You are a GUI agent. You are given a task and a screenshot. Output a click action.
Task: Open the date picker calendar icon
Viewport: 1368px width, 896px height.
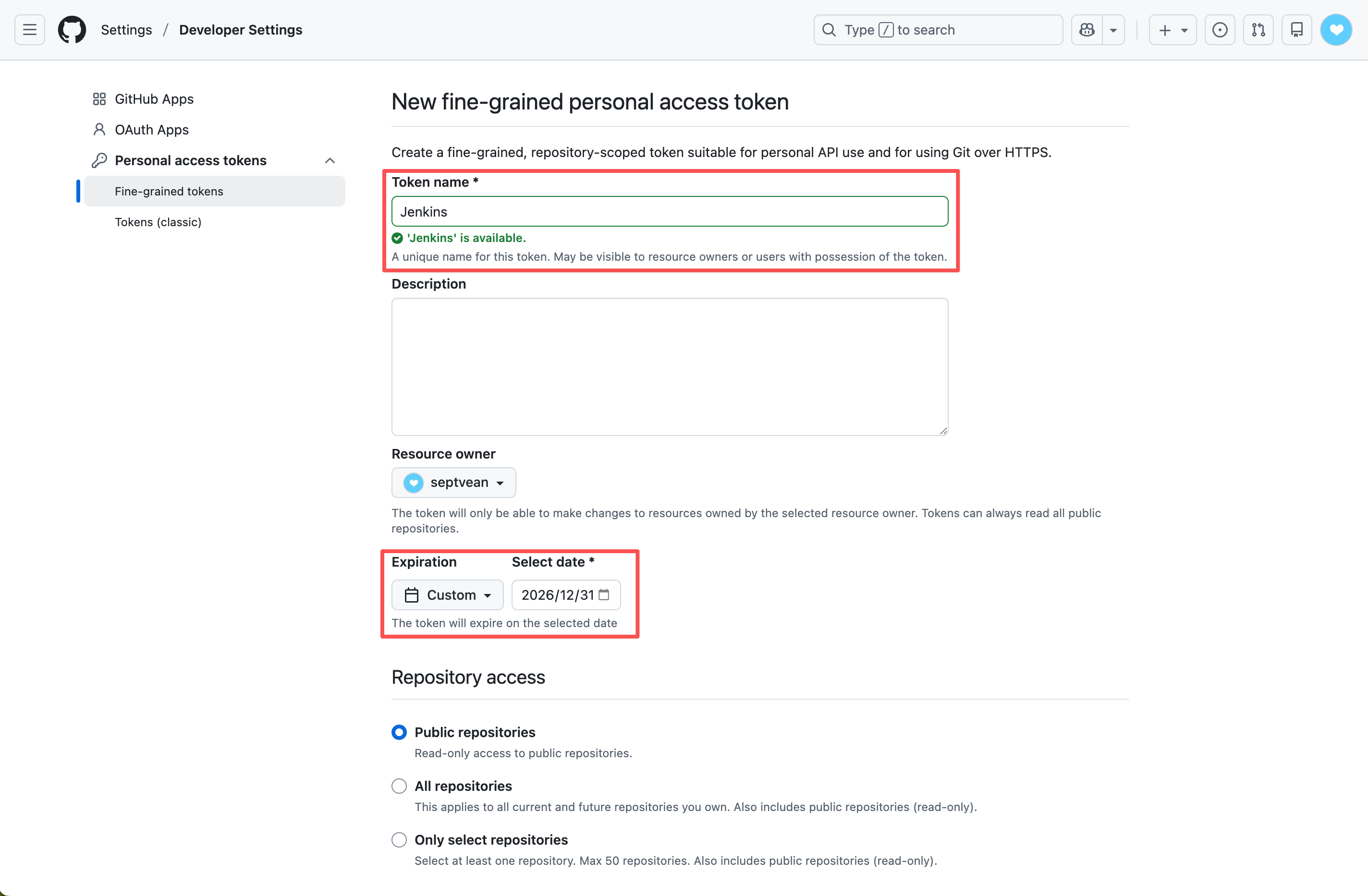[603, 594]
